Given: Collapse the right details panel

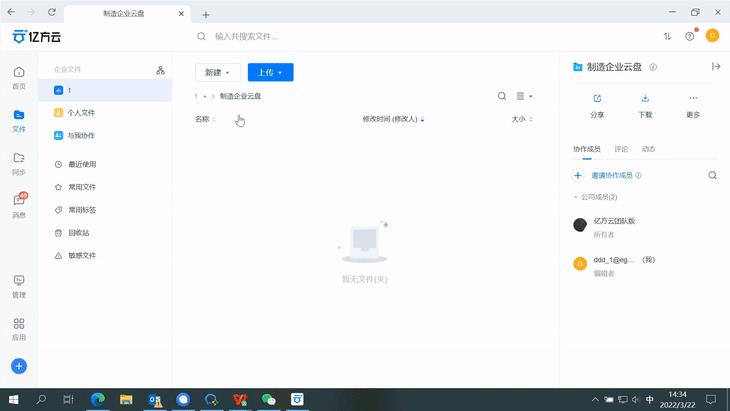Looking at the screenshot, I should tap(716, 67).
